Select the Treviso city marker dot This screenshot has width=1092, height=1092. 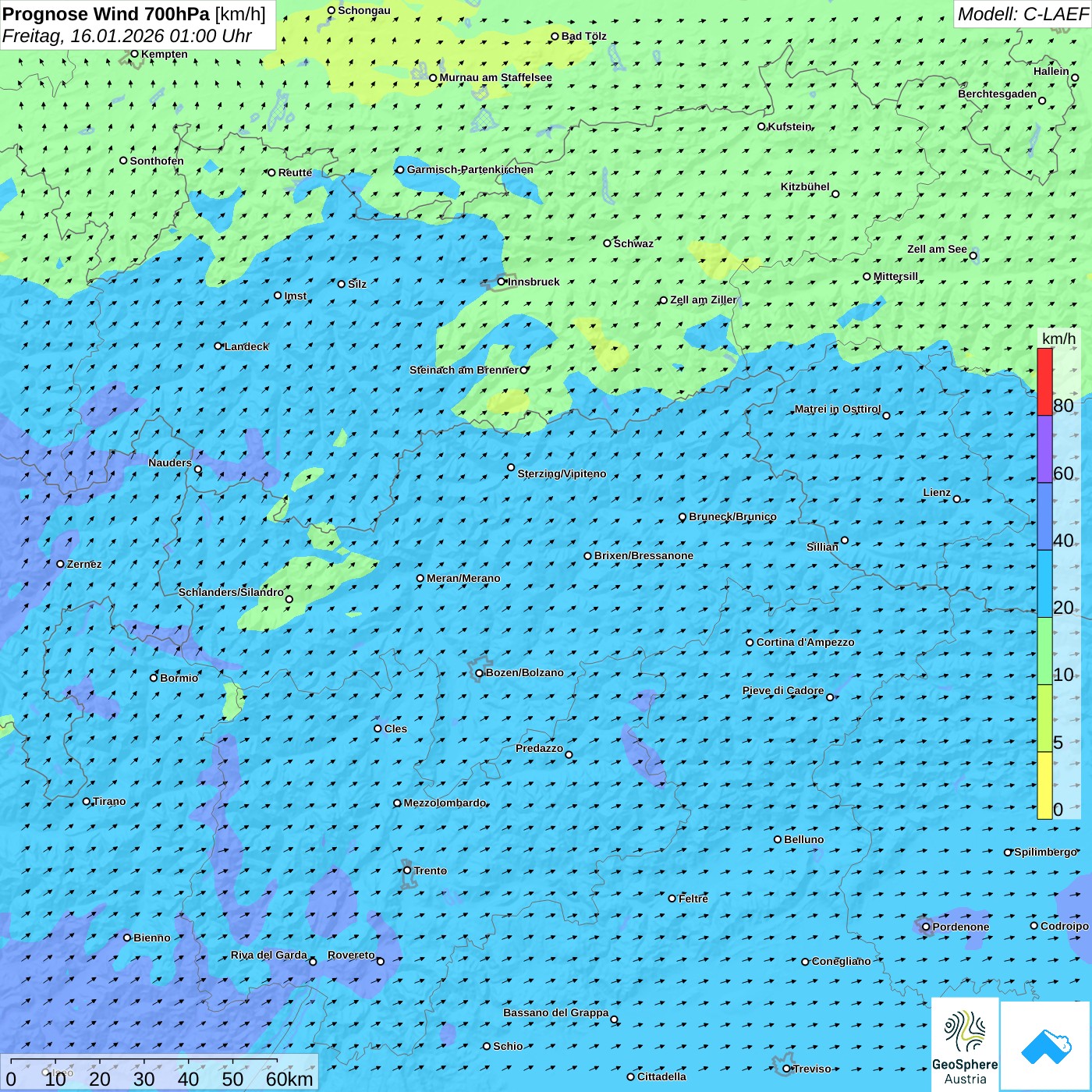click(x=786, y=1069)
